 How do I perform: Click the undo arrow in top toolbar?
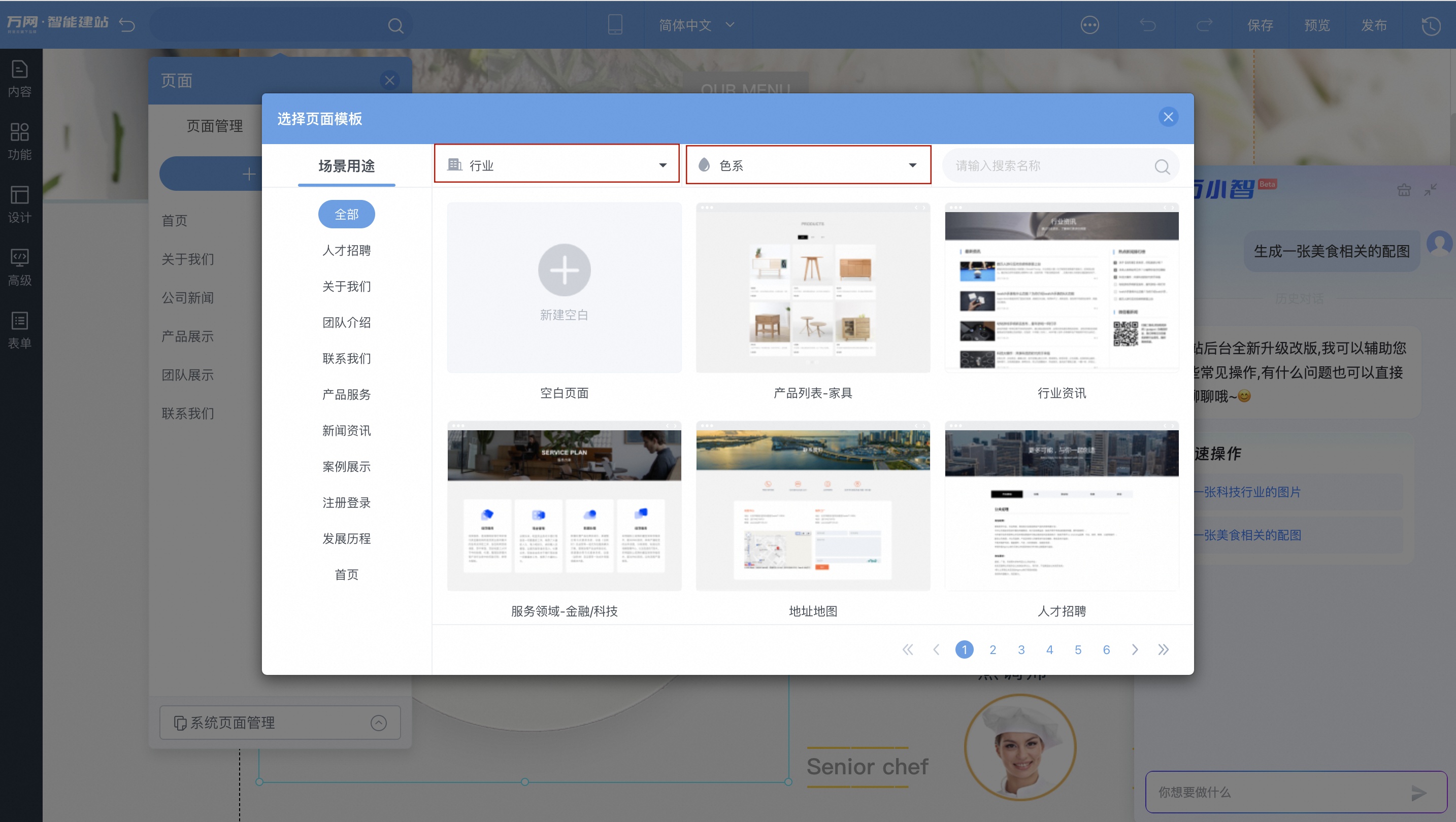[1147, 25]
